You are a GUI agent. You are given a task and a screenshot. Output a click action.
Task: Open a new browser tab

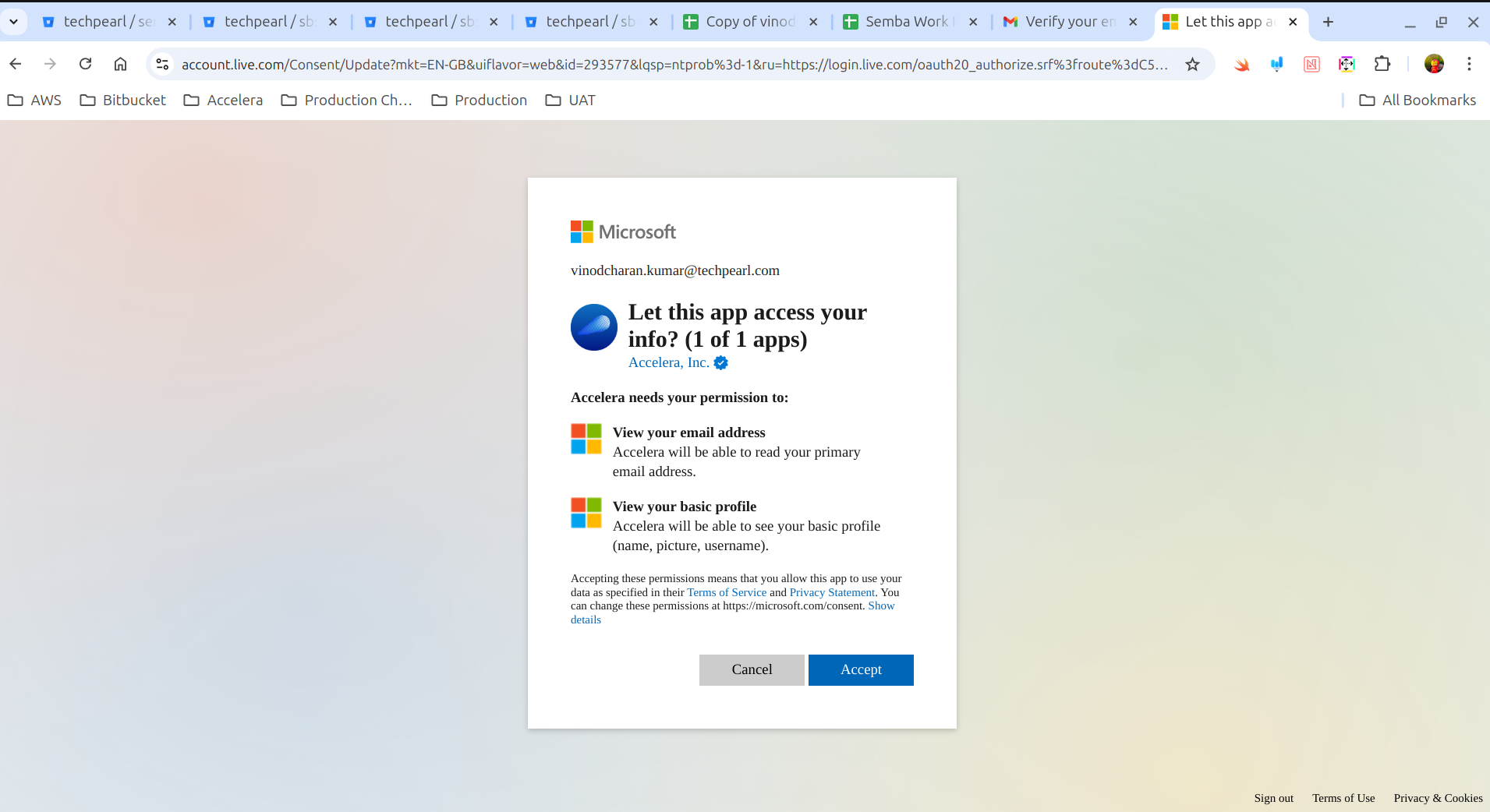1328,22
